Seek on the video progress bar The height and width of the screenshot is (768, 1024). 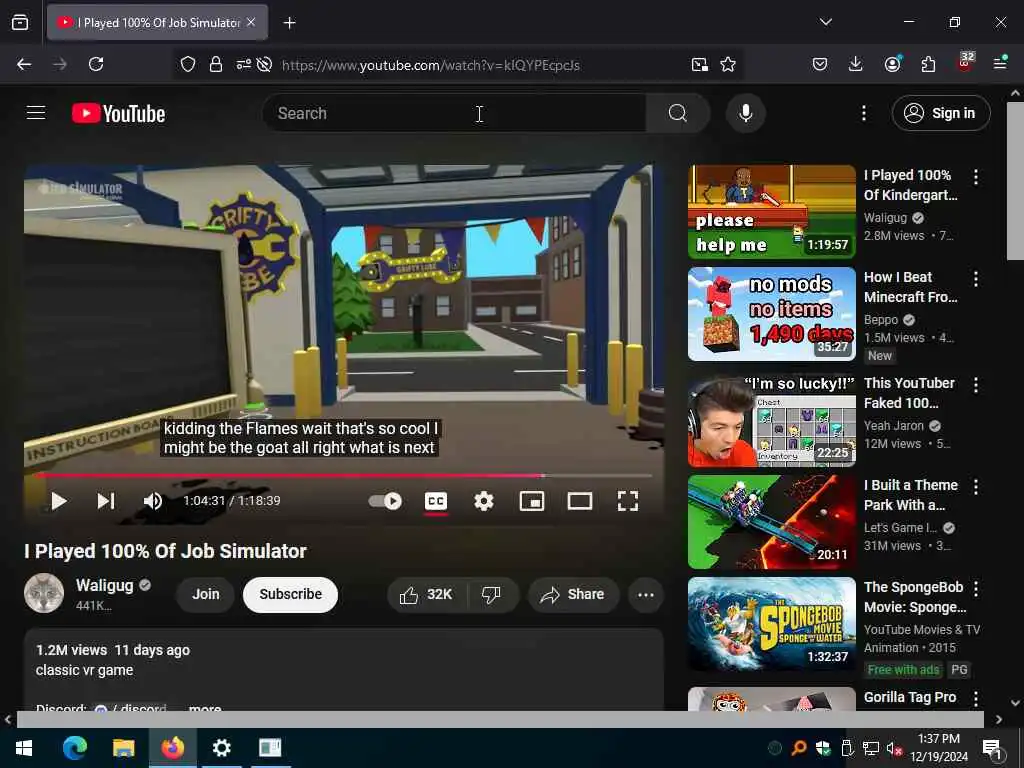point(344,475)
